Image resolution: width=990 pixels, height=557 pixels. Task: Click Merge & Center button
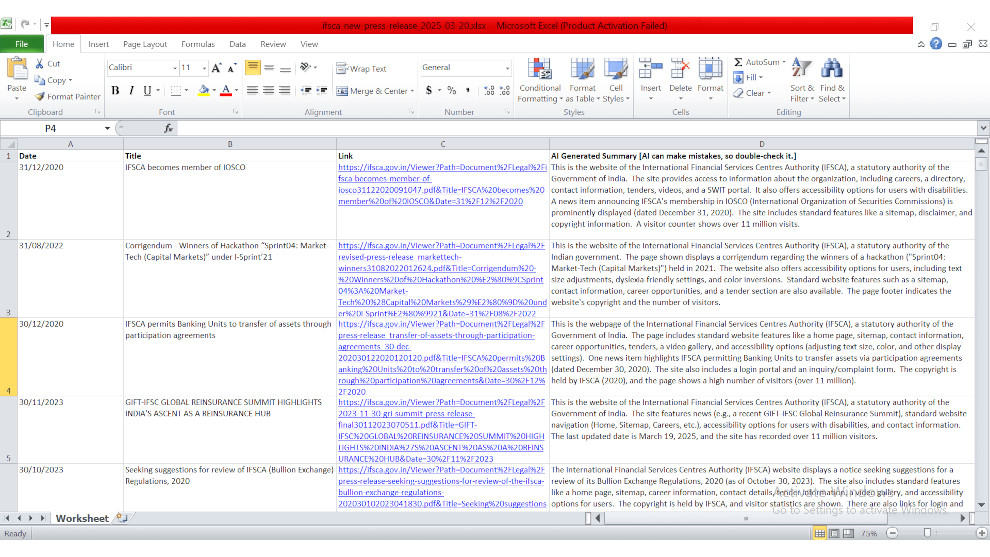click(x=372, y=91)
